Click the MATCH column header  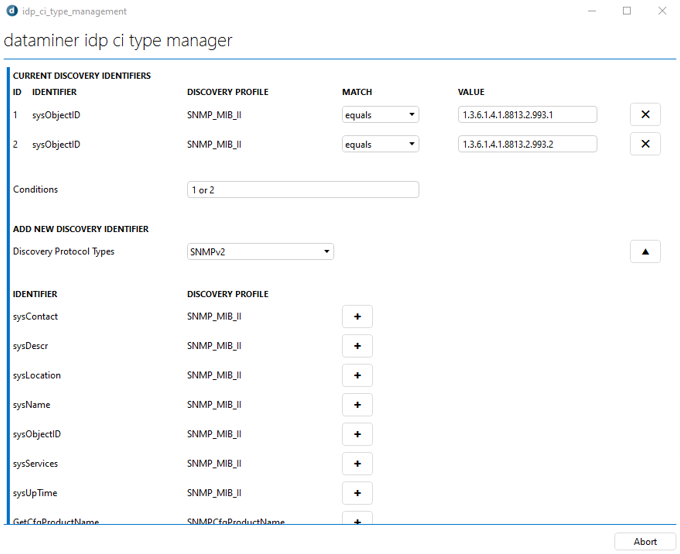(357, 92)
